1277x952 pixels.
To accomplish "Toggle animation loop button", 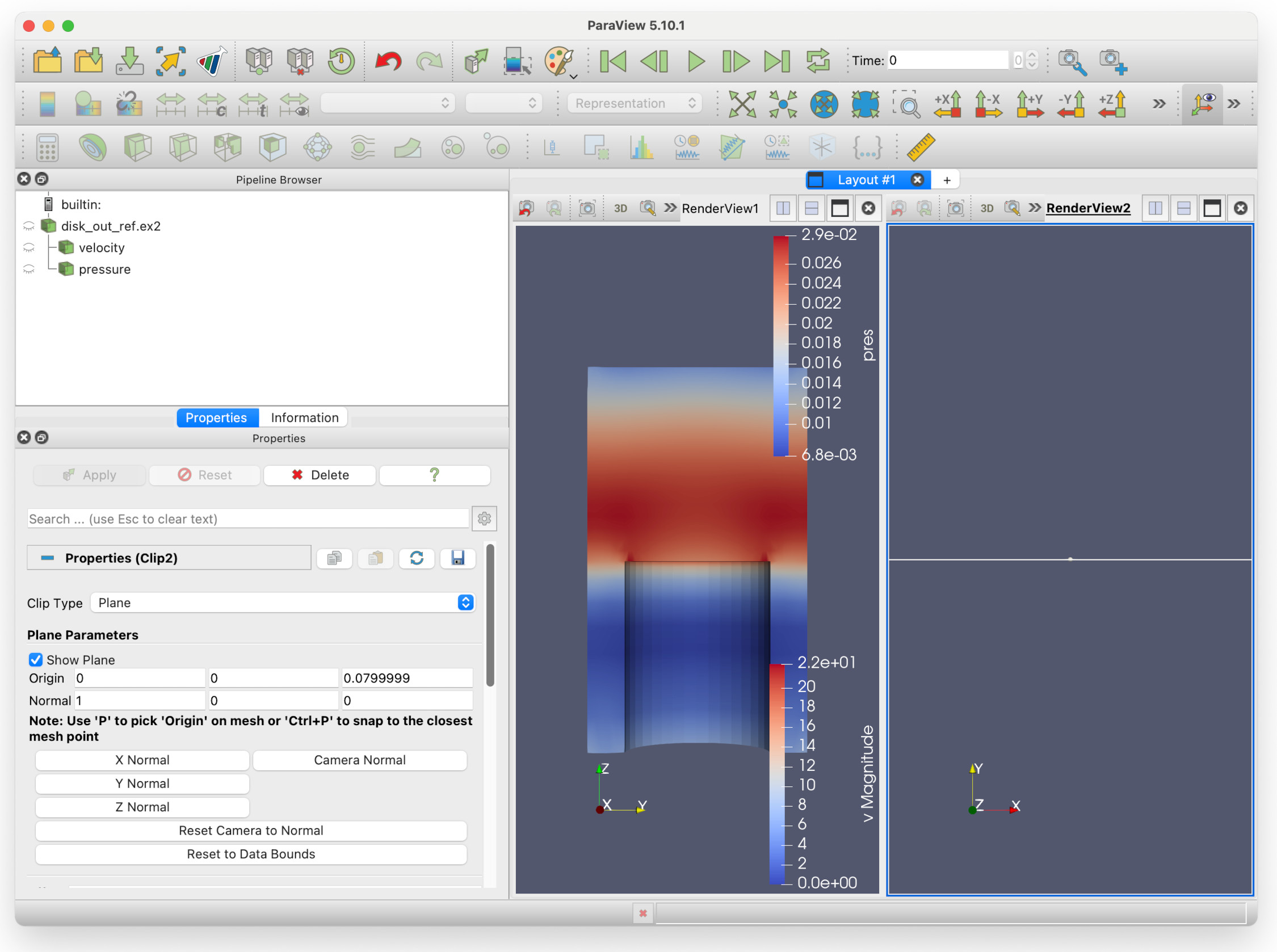I will click(x=818, y=61).
